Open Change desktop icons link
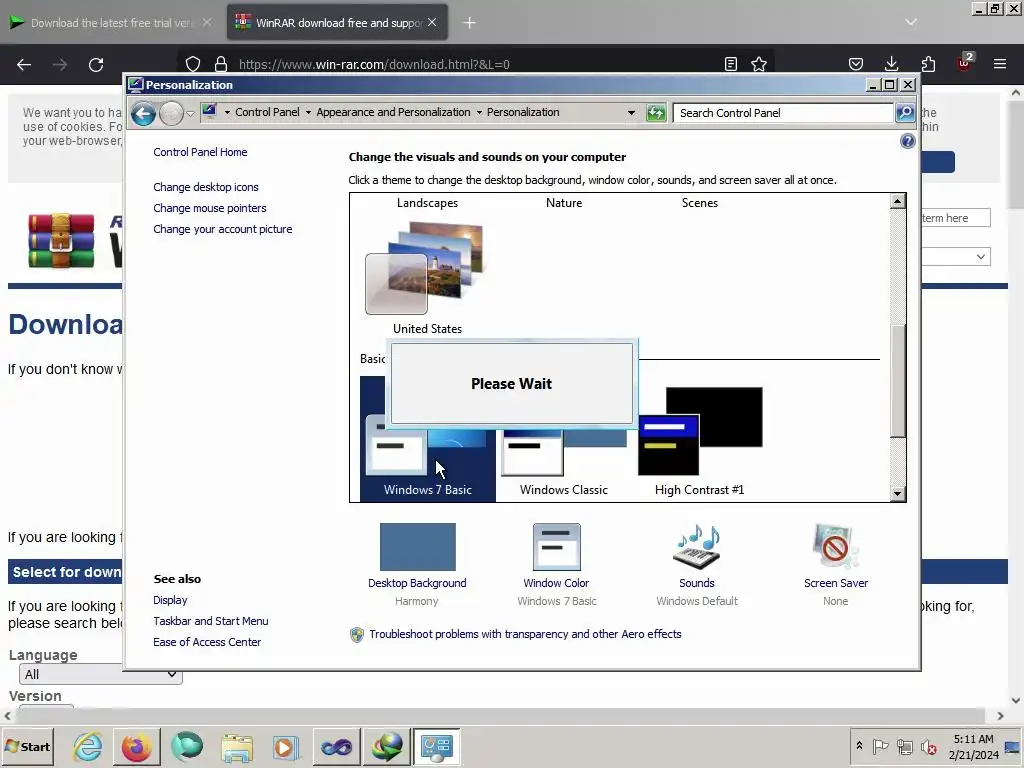Viewport: 1024px width, 768px height. (206, 187)
